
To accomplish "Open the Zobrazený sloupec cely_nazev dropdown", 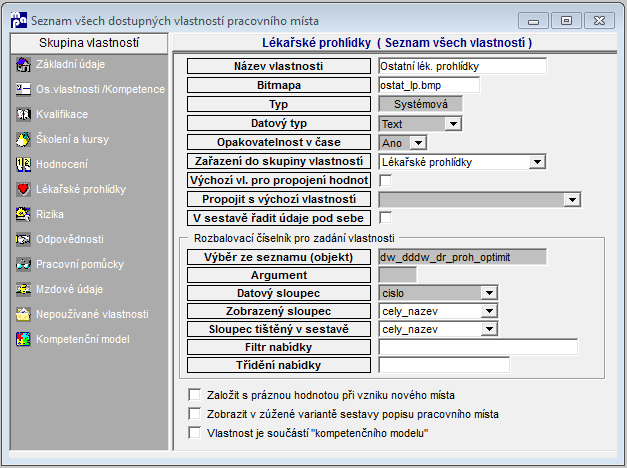I will 489,311.
